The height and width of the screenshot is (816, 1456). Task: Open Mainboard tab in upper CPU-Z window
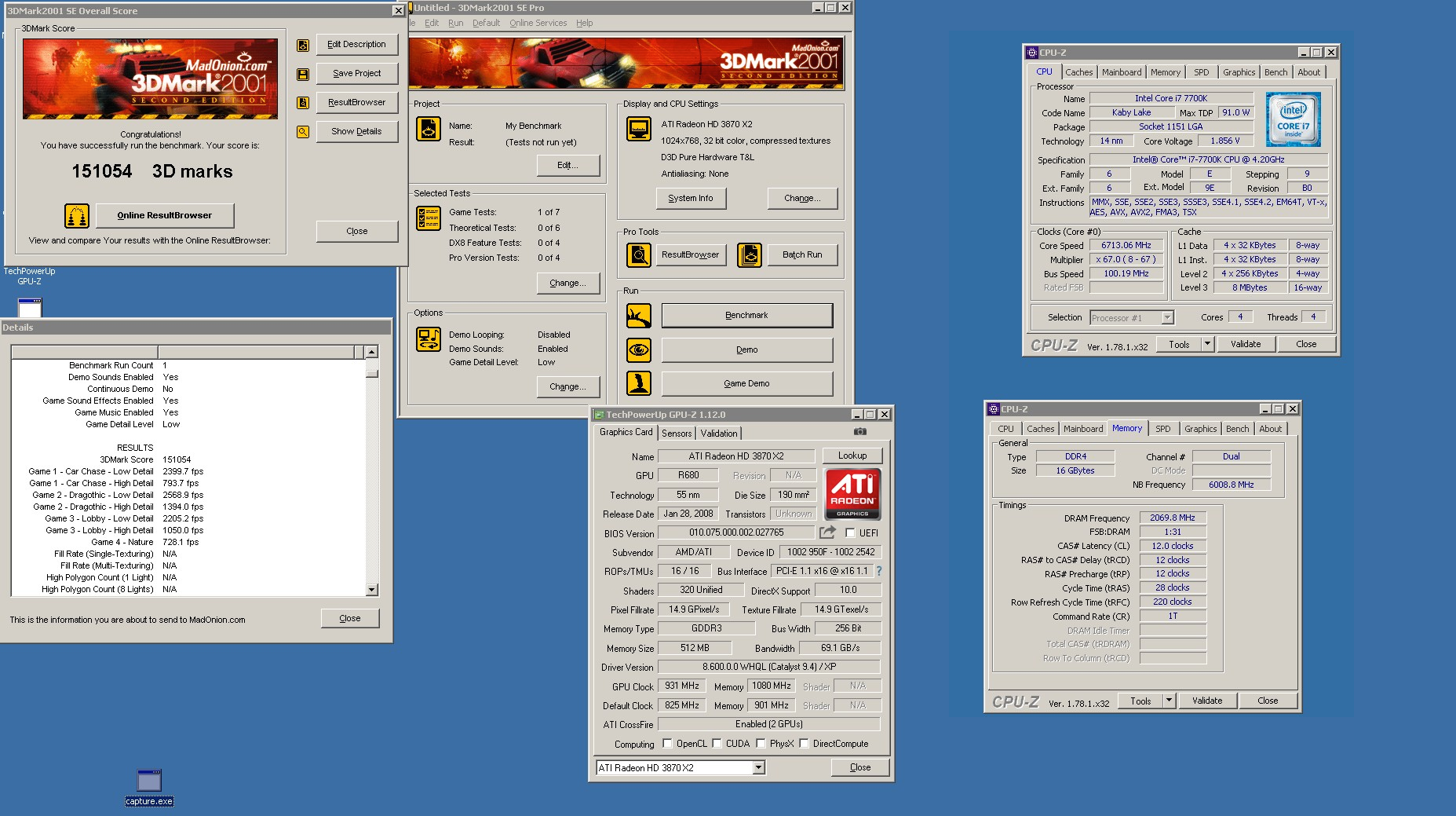click(1122, 72)
